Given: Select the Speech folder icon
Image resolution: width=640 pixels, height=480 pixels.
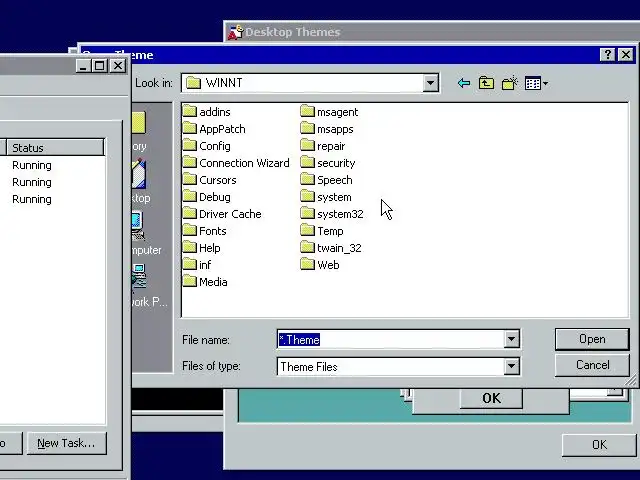Looking at the screenshot, I should (307, 179).
